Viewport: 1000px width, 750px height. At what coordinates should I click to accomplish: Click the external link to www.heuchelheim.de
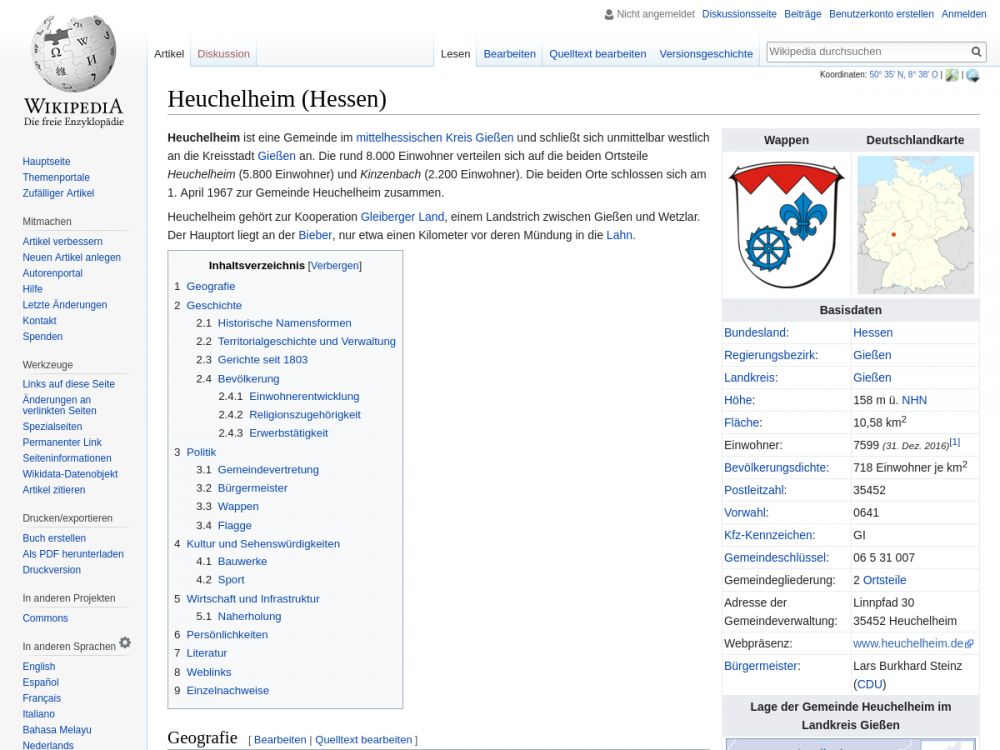click(908, 643)
